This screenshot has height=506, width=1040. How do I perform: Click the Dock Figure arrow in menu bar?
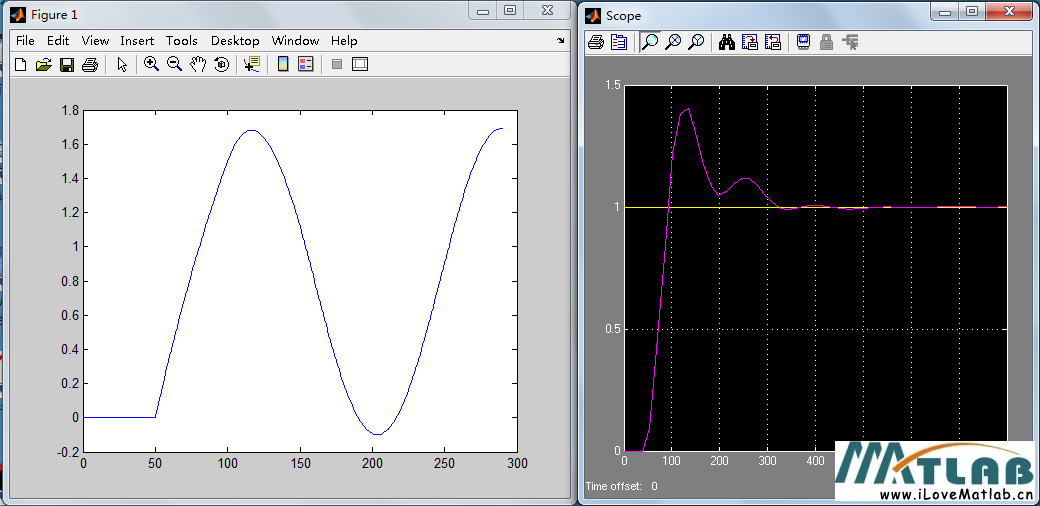560,41
